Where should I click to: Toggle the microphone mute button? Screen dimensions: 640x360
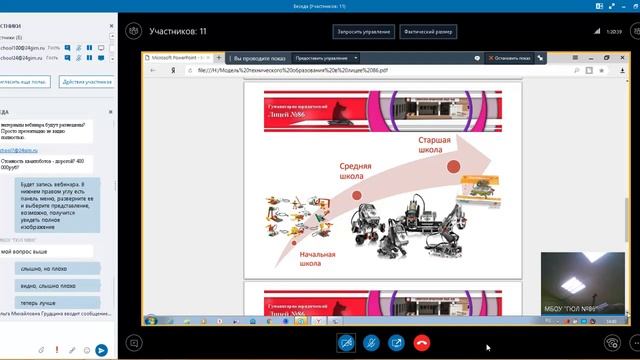(x=371, y=343)
